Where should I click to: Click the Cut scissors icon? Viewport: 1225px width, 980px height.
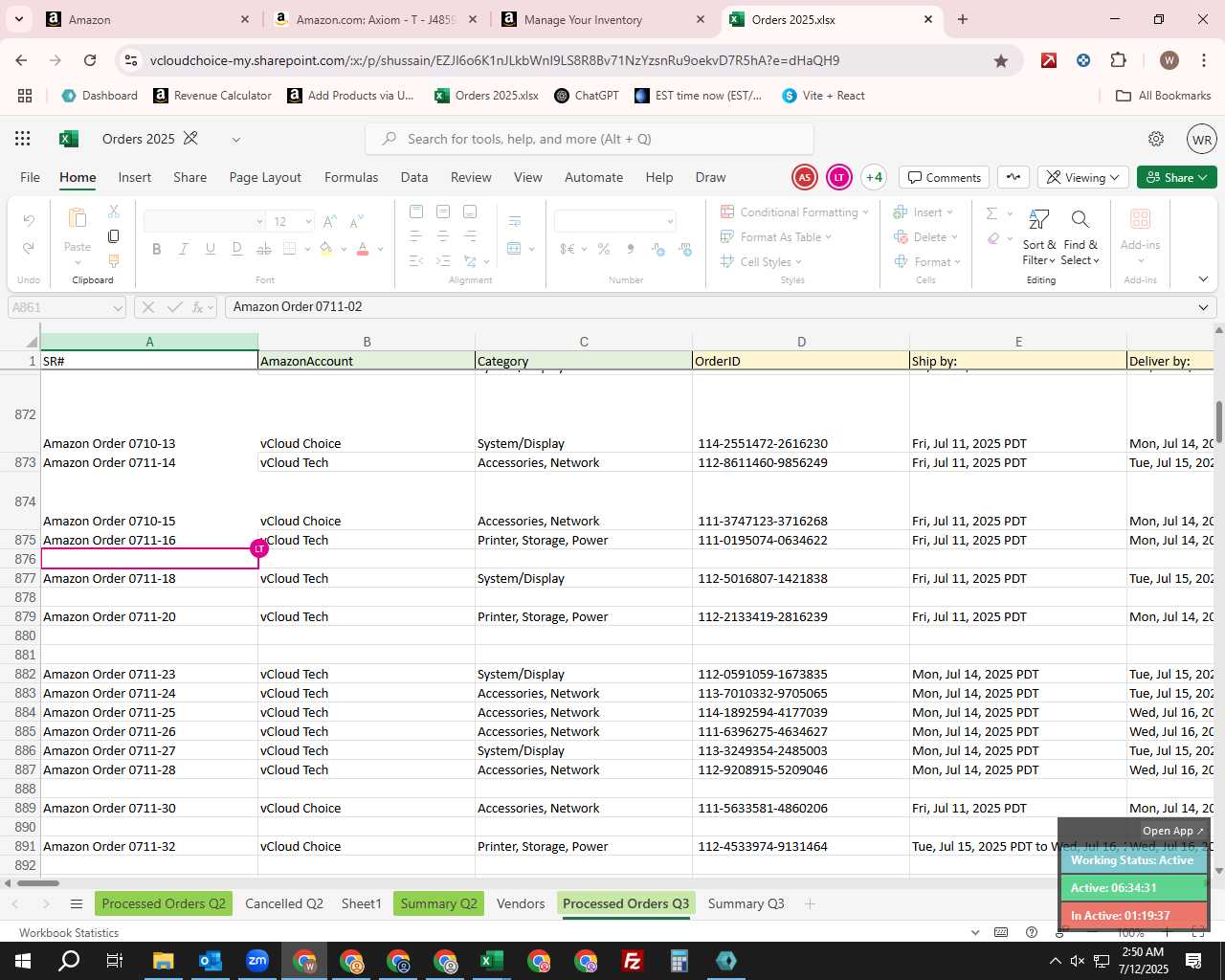click(x=114, y=212)
